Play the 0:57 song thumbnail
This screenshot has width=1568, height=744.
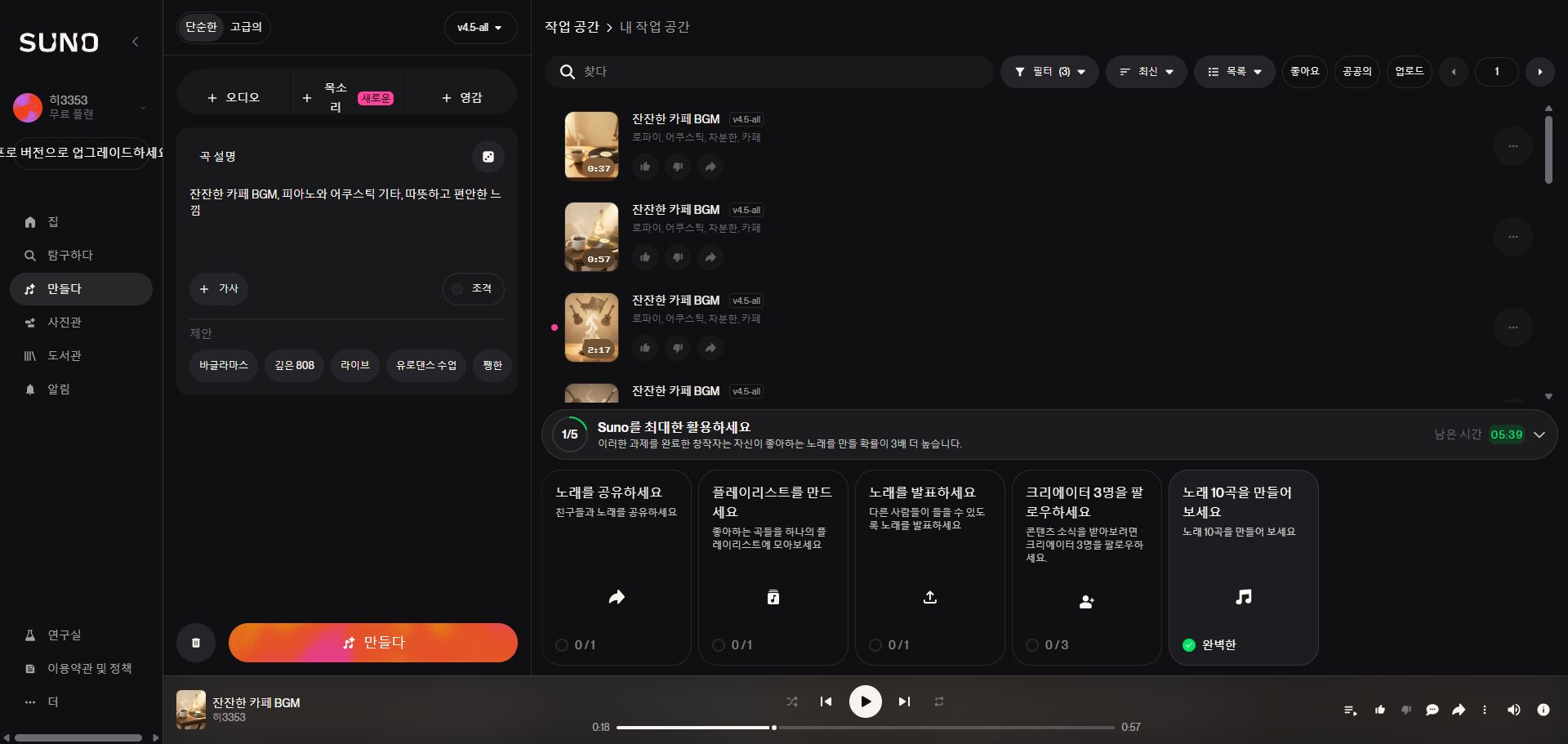pyautogui.click(x=592, y=237)
